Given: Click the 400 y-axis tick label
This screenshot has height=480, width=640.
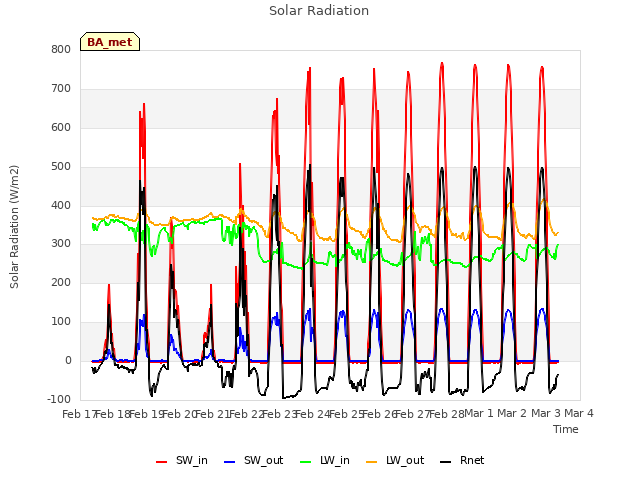Looking at the screenshot, I should [x=61, y=205].
